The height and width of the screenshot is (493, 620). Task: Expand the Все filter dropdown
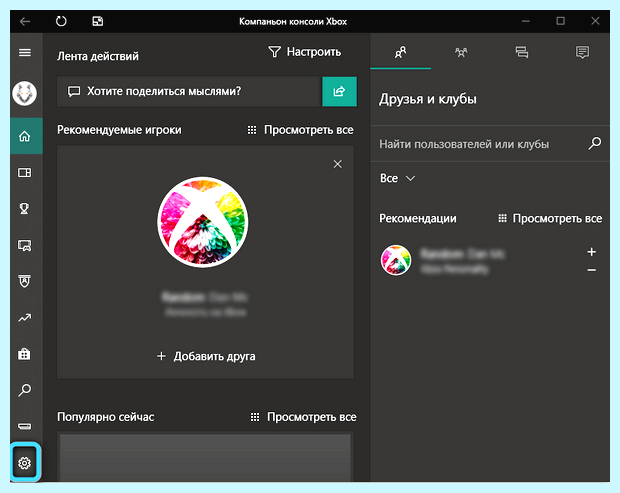point(397,178)
